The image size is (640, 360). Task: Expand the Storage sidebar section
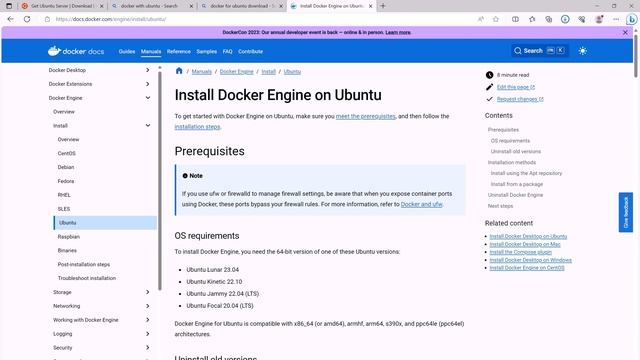click(x=148, y=292)
